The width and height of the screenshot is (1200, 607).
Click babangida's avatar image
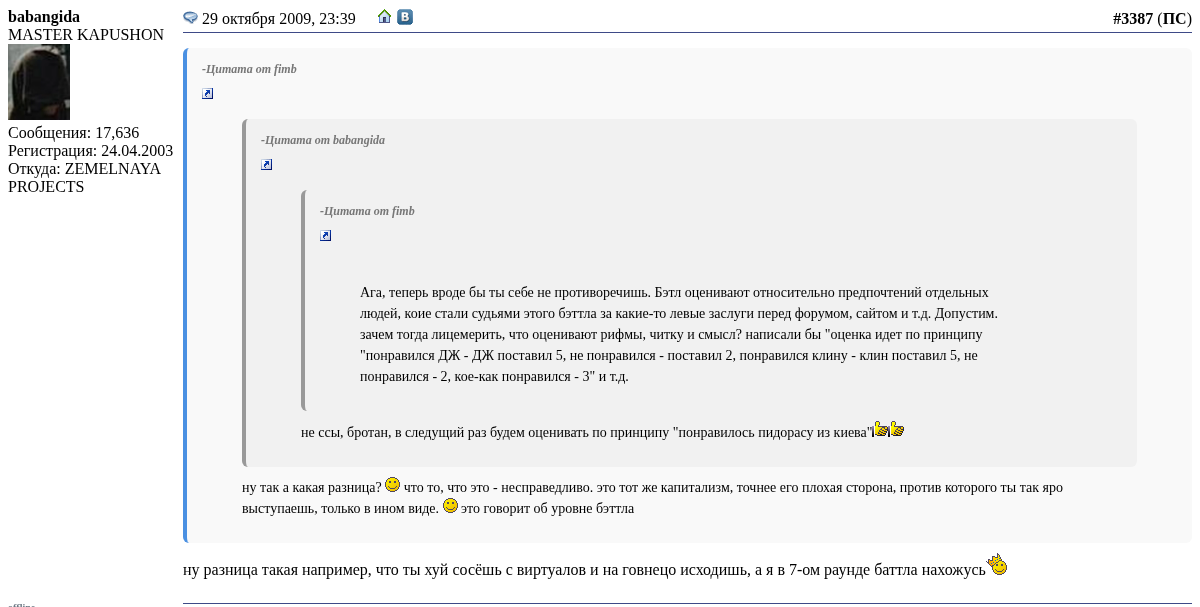pyautogui.click(x=39, y=82)
